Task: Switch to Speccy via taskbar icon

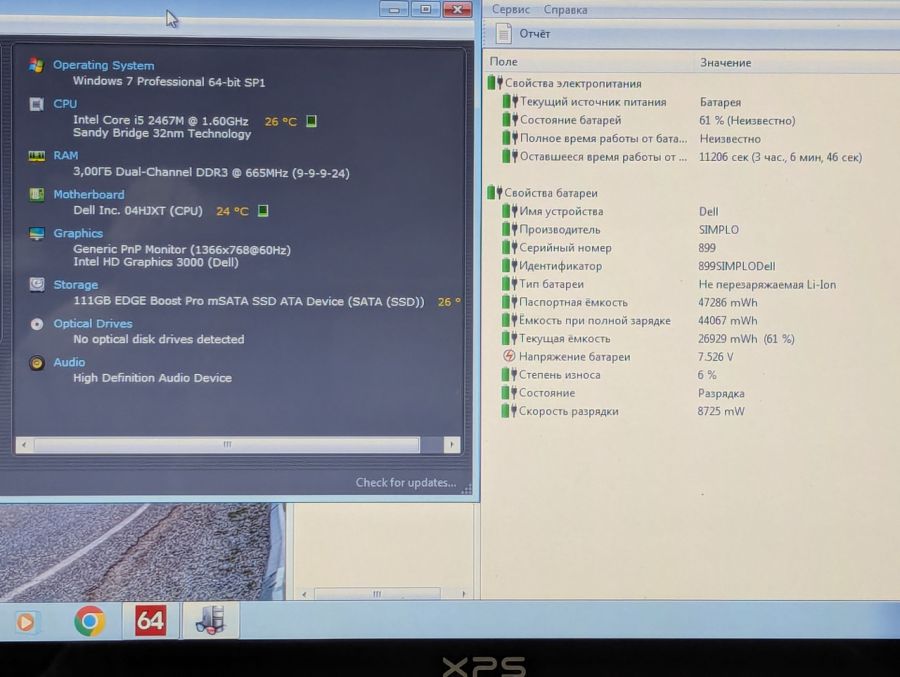Action: click(x=210, y=621)
